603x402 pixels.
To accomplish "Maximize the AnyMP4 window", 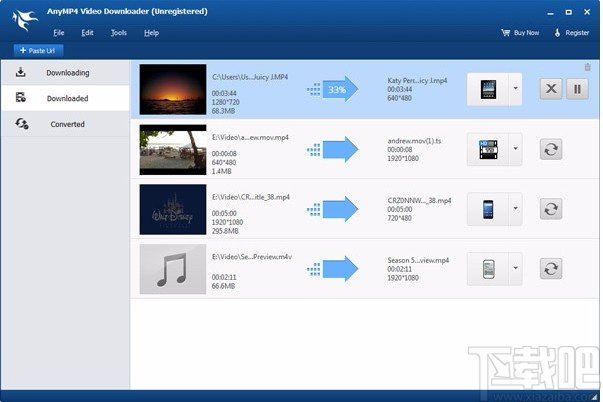I will click(x=568, y=13).
